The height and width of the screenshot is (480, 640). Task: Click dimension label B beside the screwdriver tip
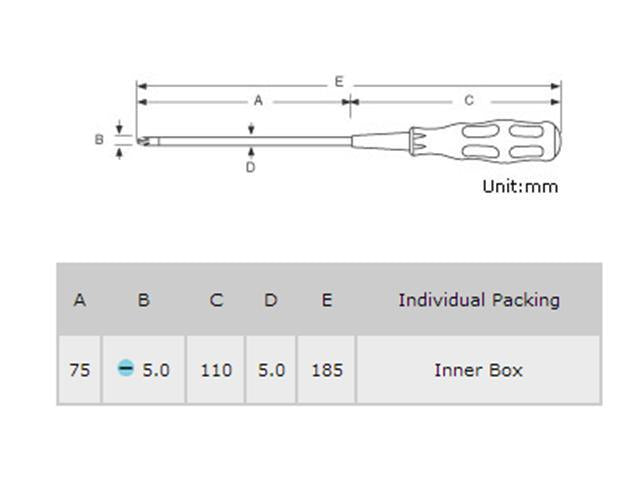[x=99, y=140]
